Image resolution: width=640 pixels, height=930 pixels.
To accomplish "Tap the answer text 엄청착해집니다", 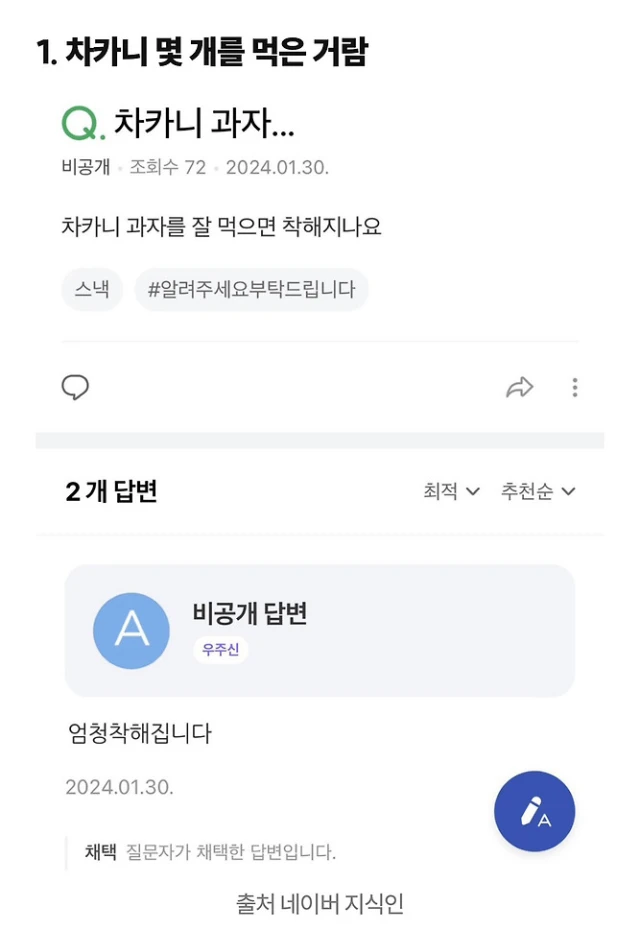I will click(x=140, y=733).
